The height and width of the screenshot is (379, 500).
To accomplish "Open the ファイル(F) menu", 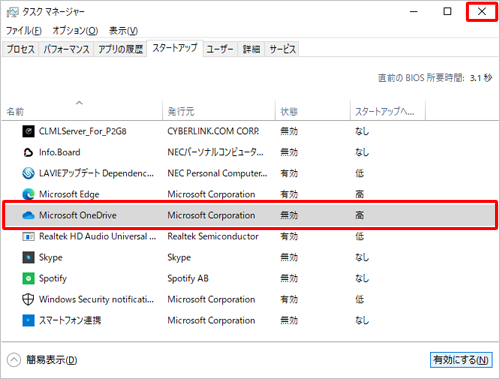I will pos(24,31).
